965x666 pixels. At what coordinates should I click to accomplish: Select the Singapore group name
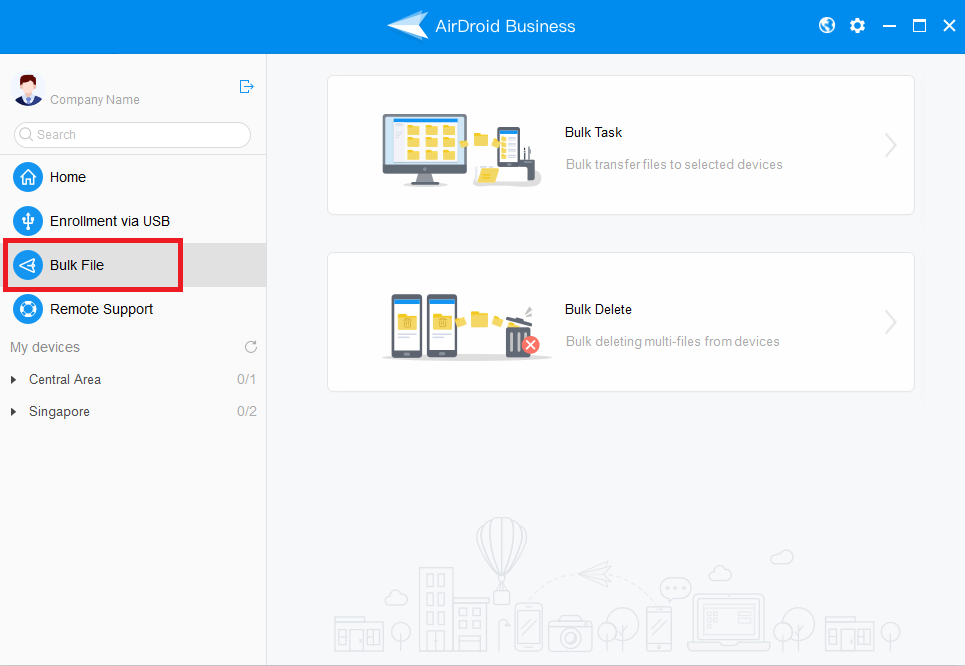point(59,412)
